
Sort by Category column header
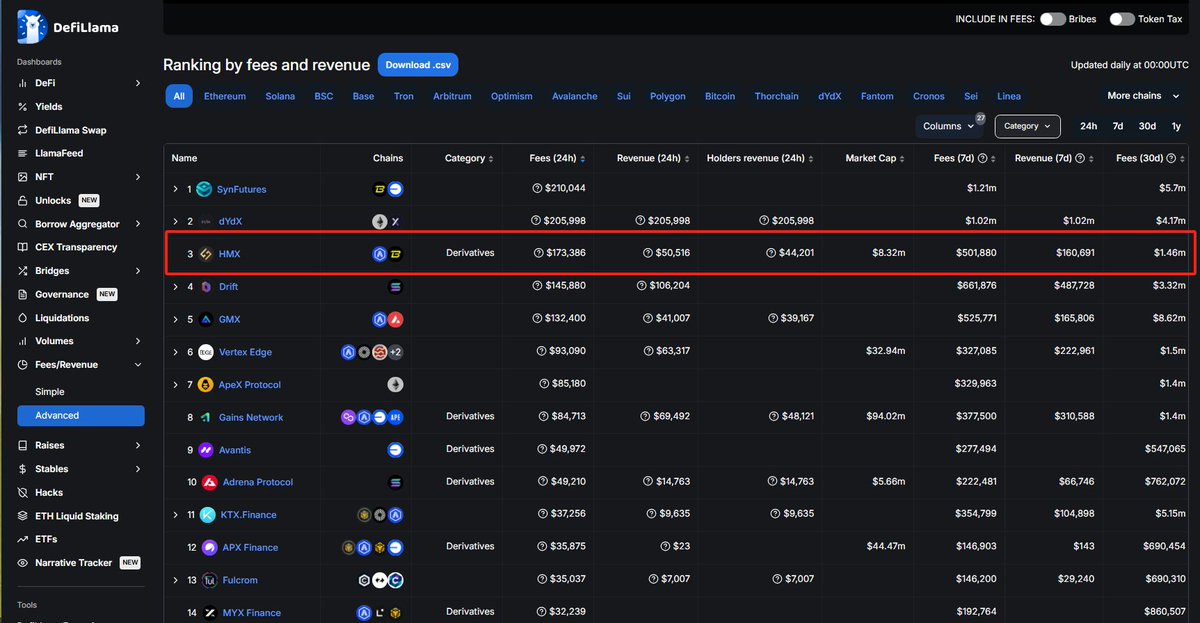pos(470,158)
